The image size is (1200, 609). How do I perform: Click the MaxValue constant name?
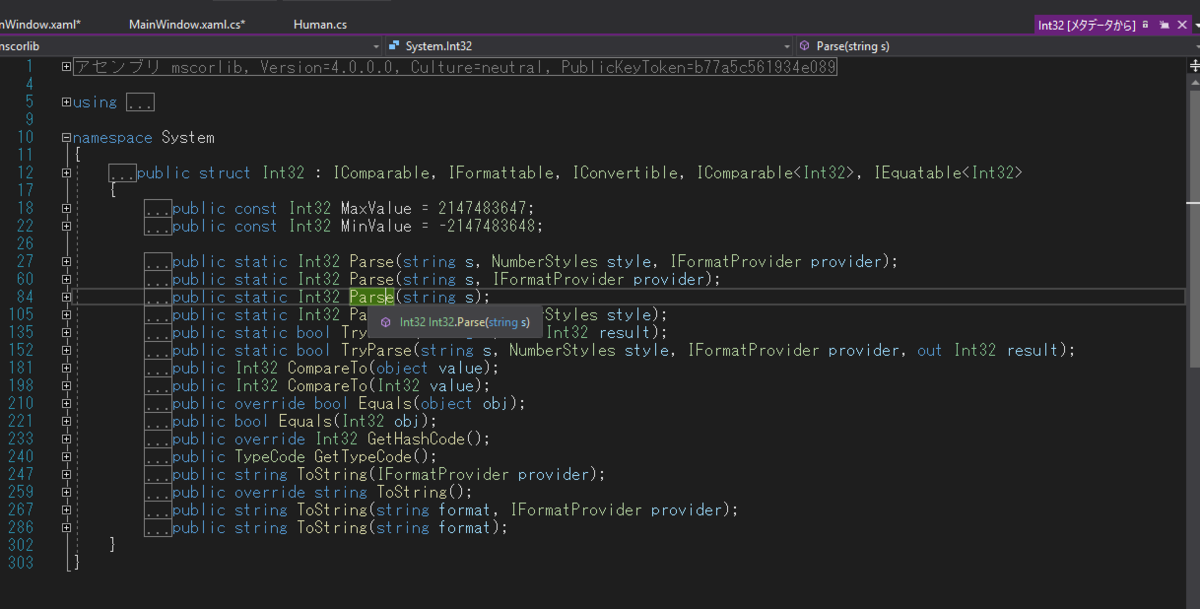click(x=376, y=208)
